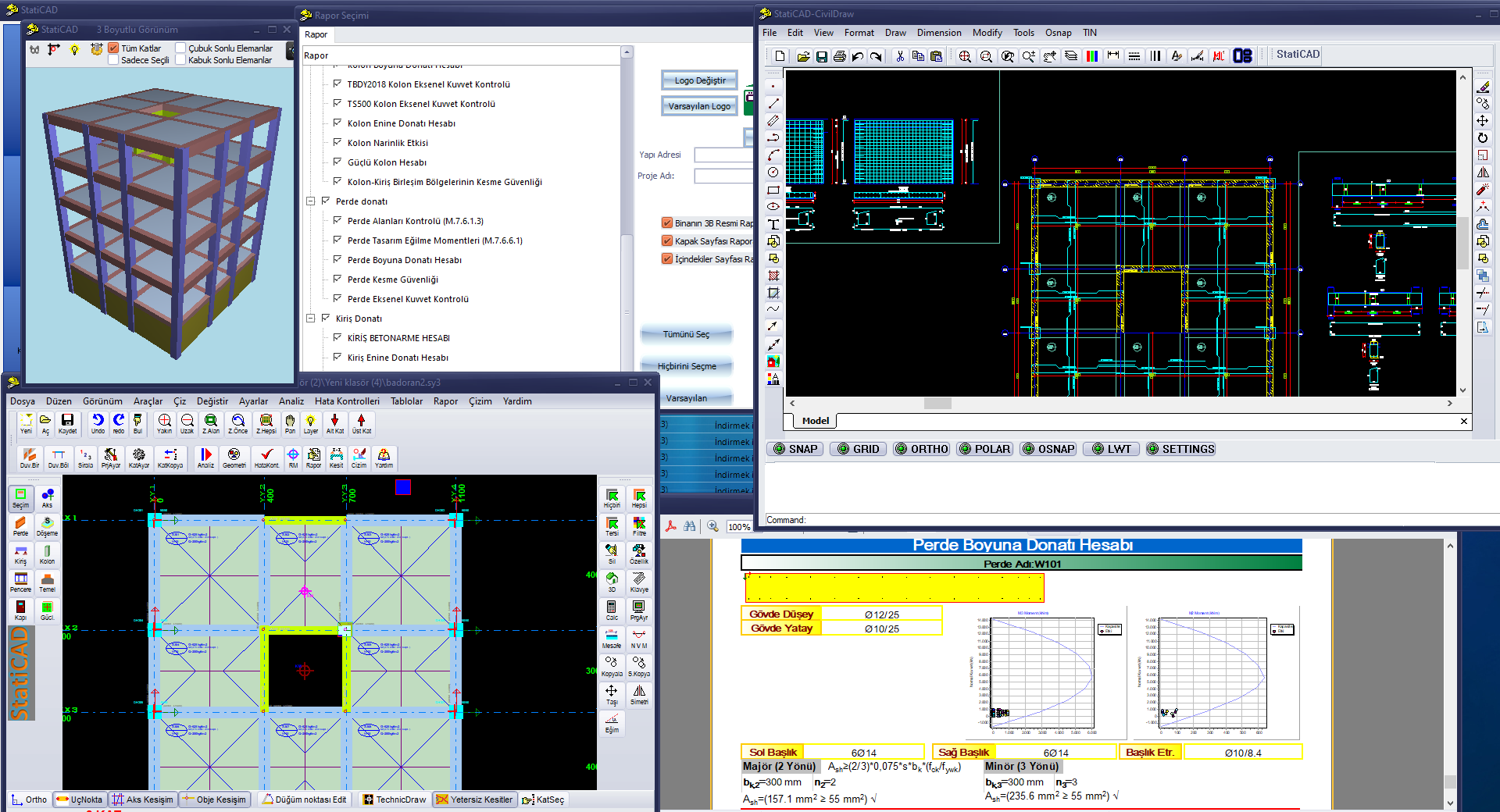Image resolution: width=1500 pixels, height=812 pixels.
Task: Toggle Kapak Sayfası Raporu checkbox
Action: coord(667,240)
